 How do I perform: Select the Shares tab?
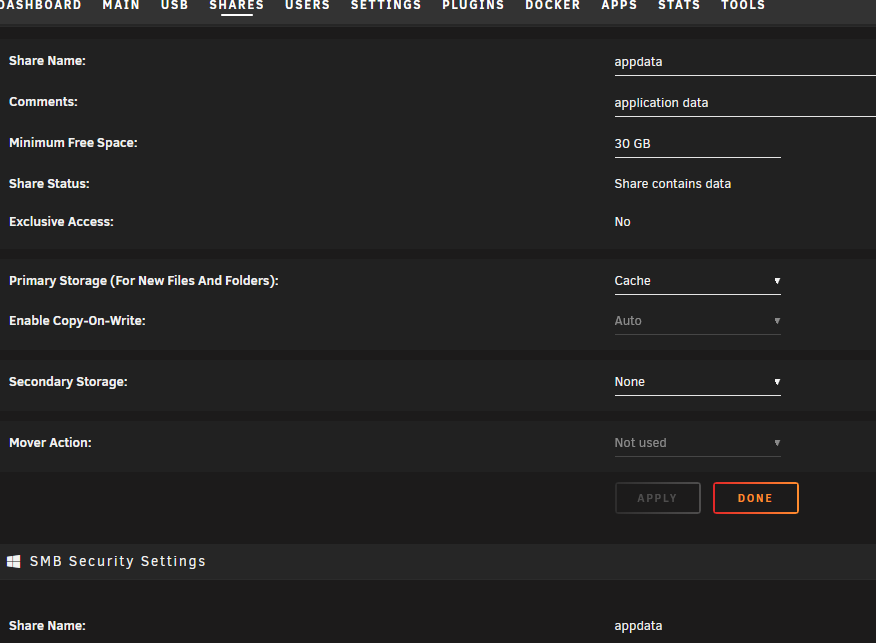[236, 6]
